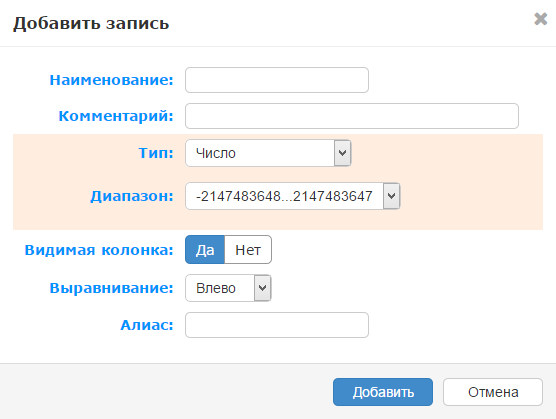Click the Отмена button

click(x=493, y=392)
